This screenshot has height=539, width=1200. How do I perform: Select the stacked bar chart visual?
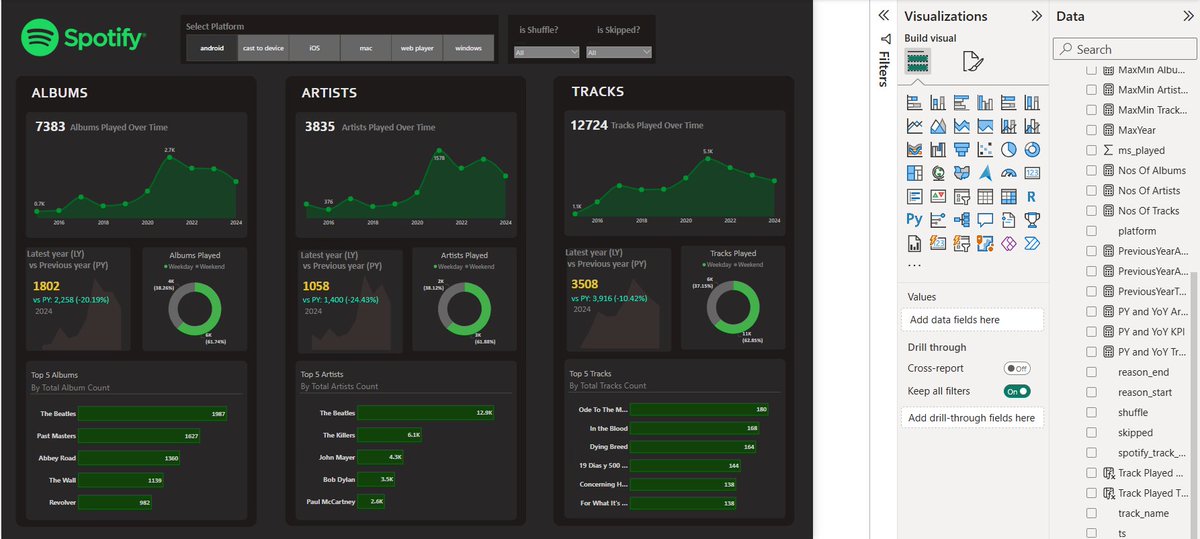915,102
